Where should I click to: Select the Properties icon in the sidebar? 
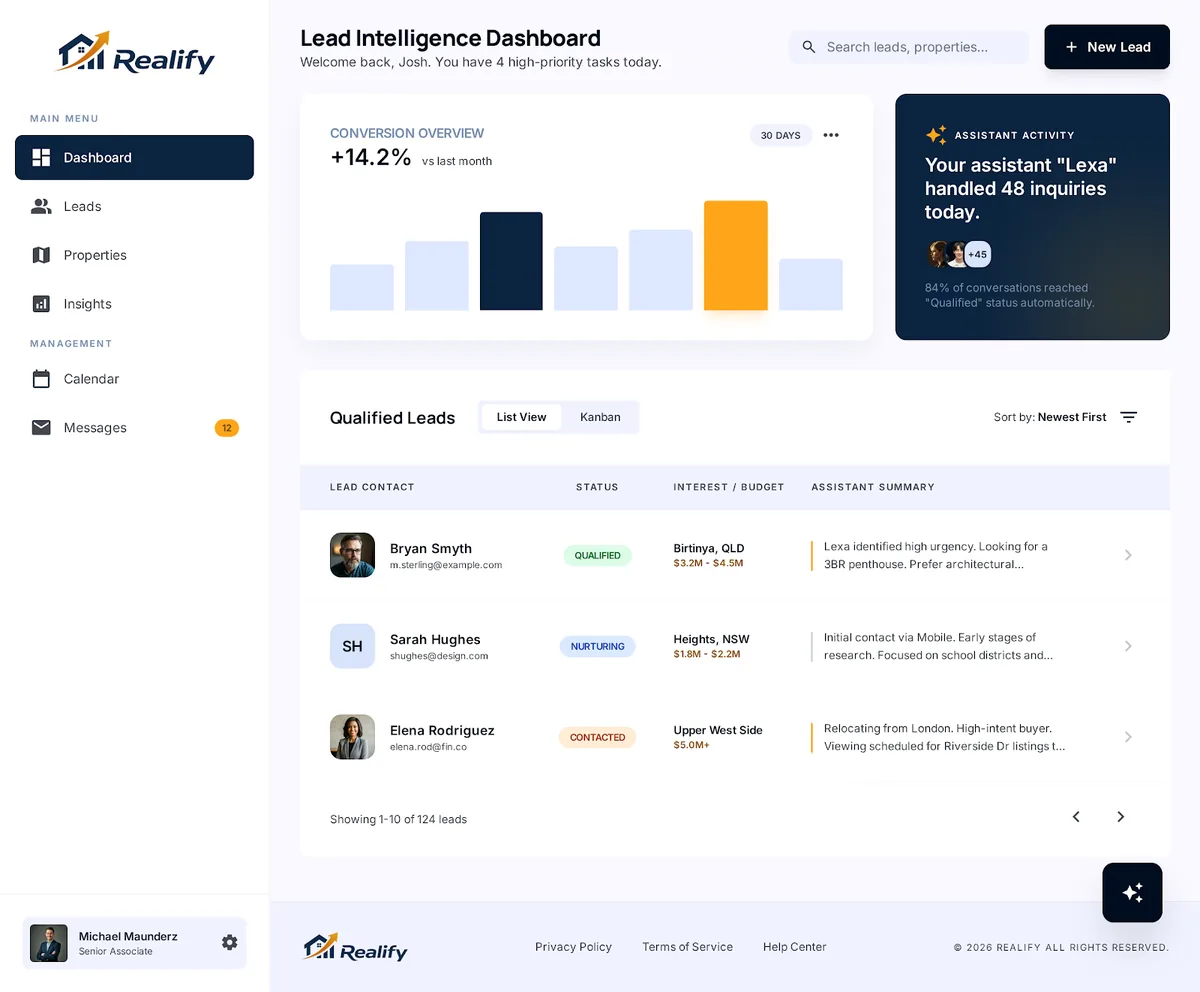pos(41,255)
